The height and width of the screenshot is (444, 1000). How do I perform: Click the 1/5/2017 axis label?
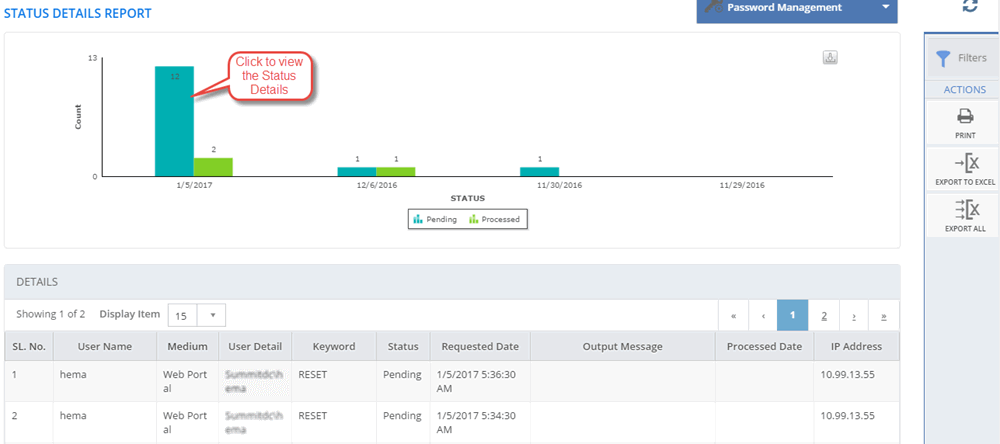pyautogui.click(x=194, y=186)
